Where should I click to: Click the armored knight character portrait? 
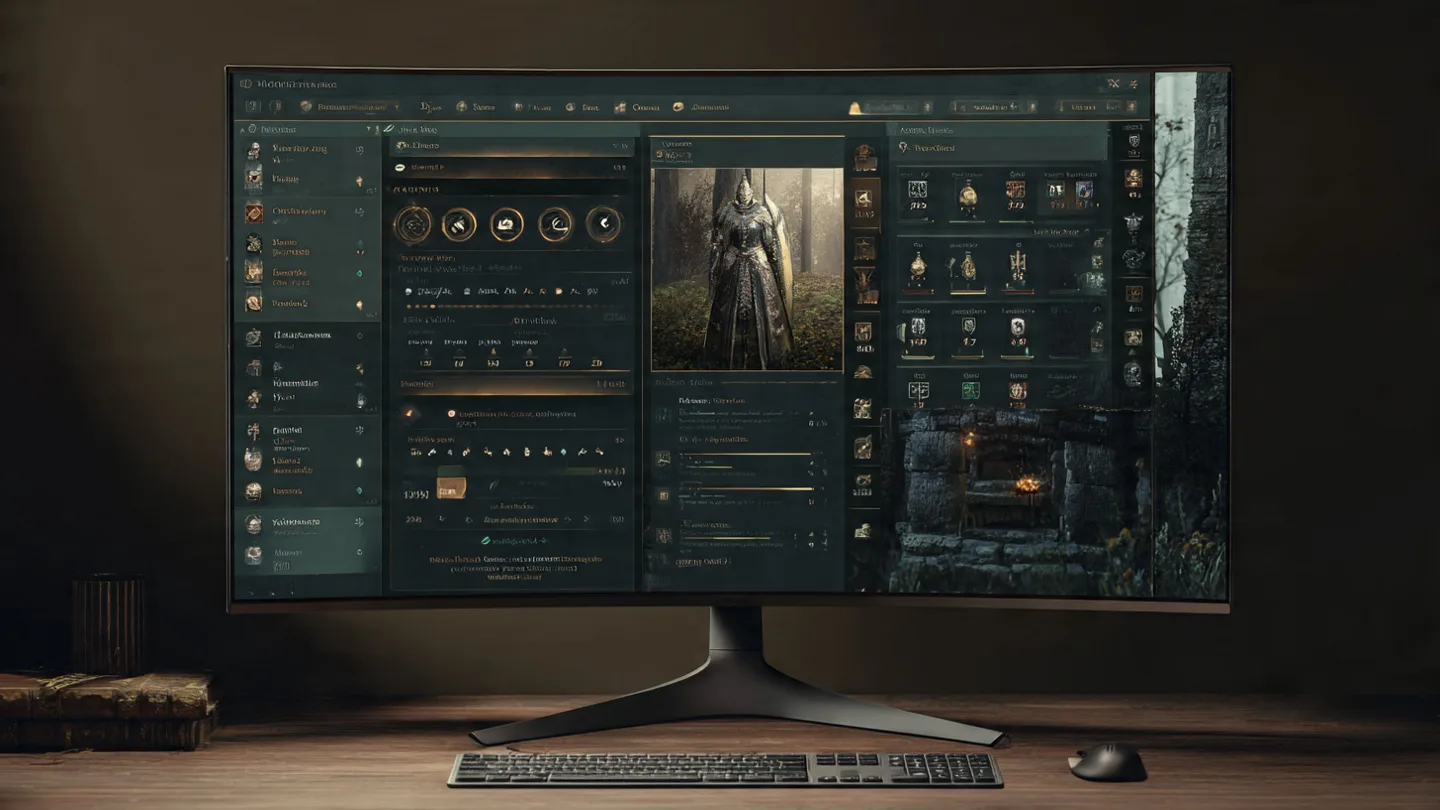click(x=747, y=268)
